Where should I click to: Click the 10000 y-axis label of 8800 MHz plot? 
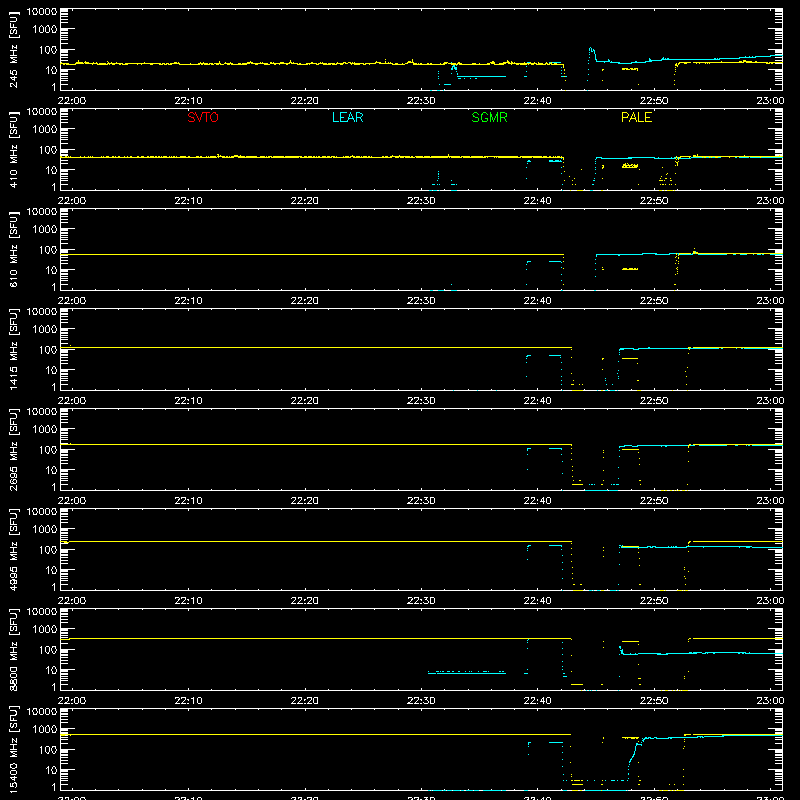pos(42,612)
